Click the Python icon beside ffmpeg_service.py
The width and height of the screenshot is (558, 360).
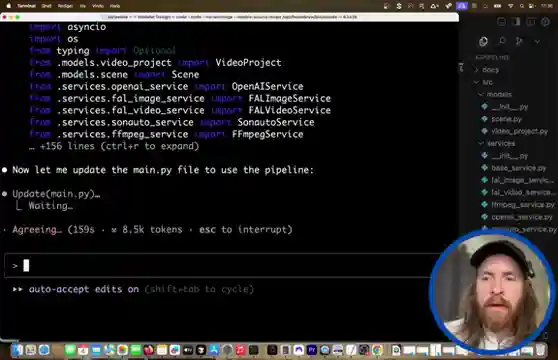coord(484,205)
